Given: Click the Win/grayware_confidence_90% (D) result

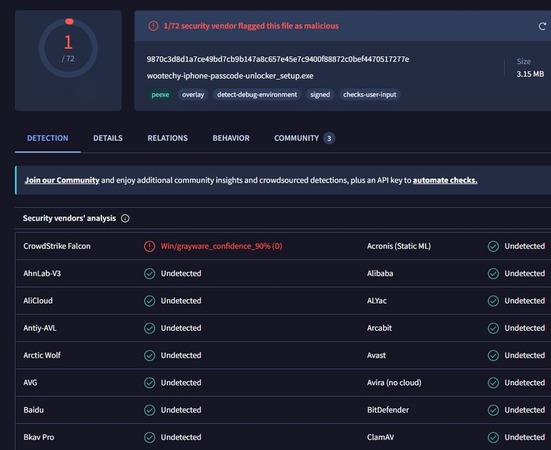Looking at the screenshot, I should click(221, 246).
